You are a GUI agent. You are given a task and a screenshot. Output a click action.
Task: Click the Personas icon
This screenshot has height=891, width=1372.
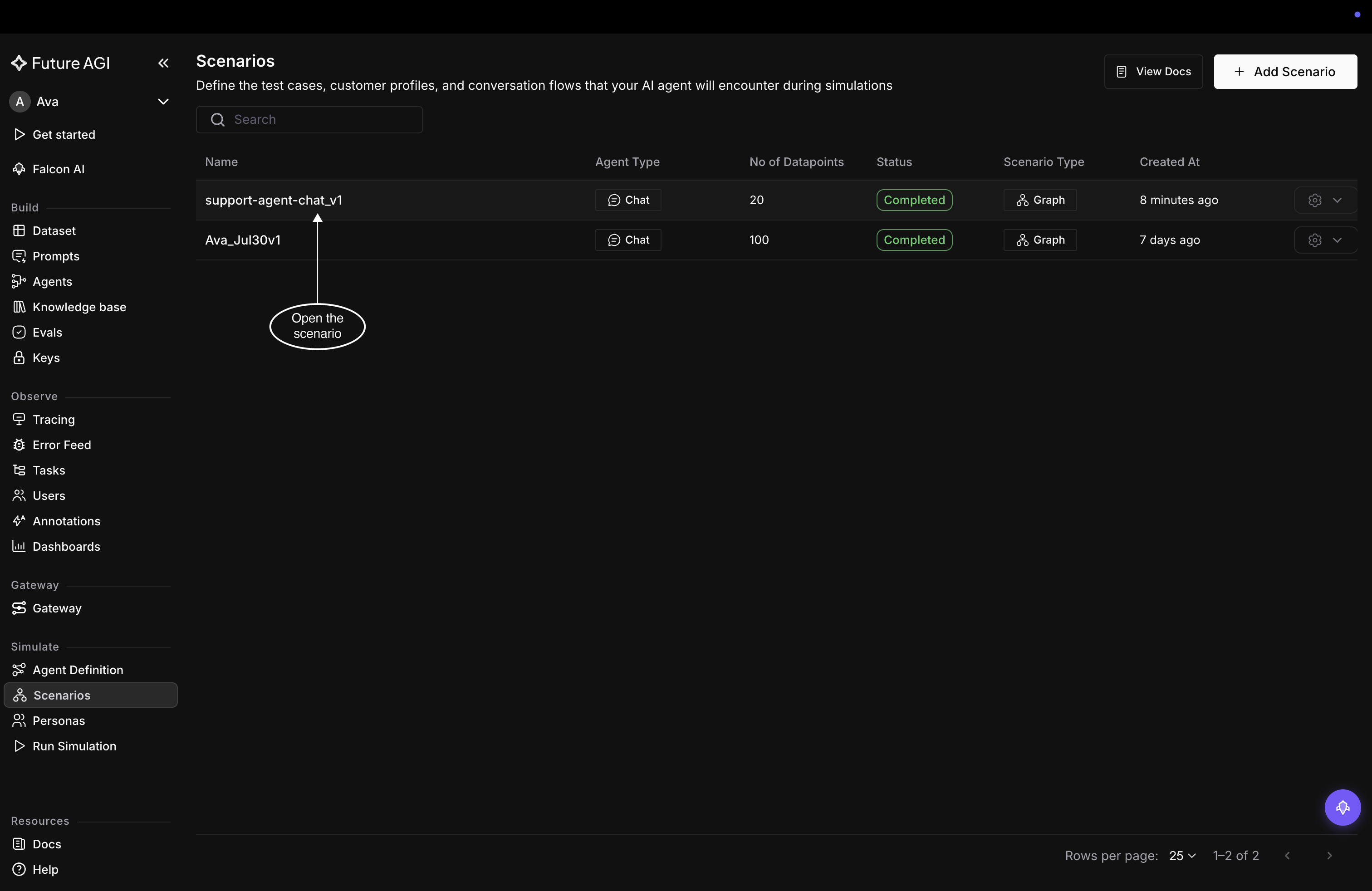pyautogui.click(x=19, y=720)
